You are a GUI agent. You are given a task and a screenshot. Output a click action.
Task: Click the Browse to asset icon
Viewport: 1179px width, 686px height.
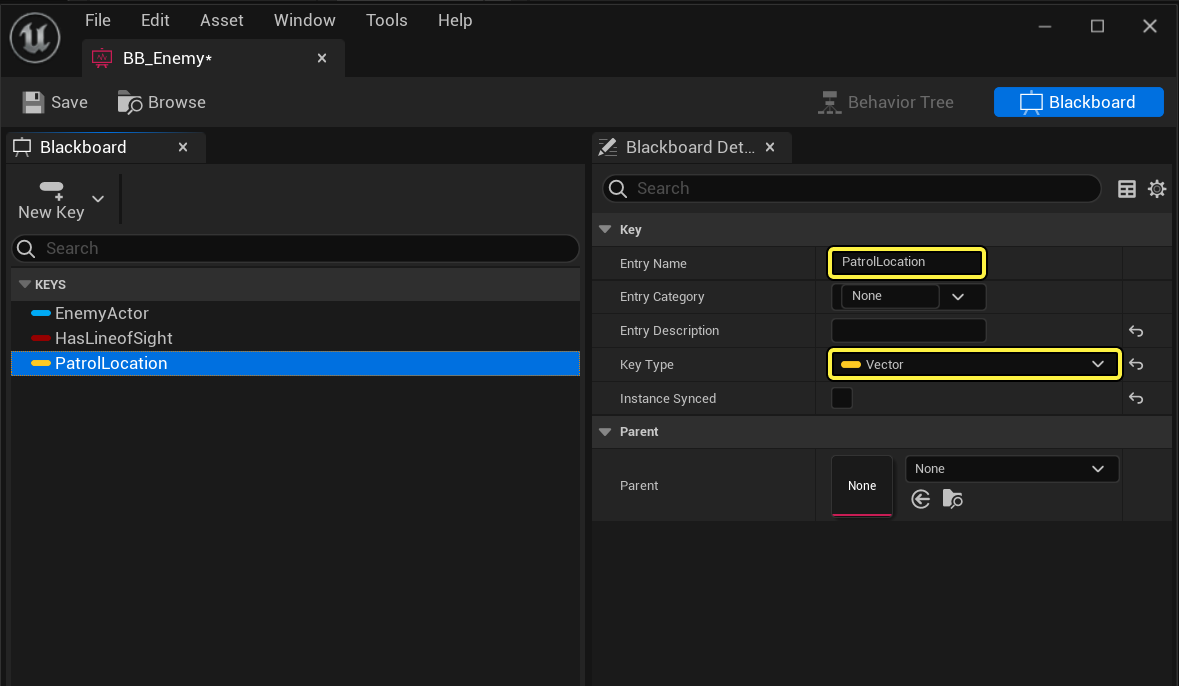130,102
